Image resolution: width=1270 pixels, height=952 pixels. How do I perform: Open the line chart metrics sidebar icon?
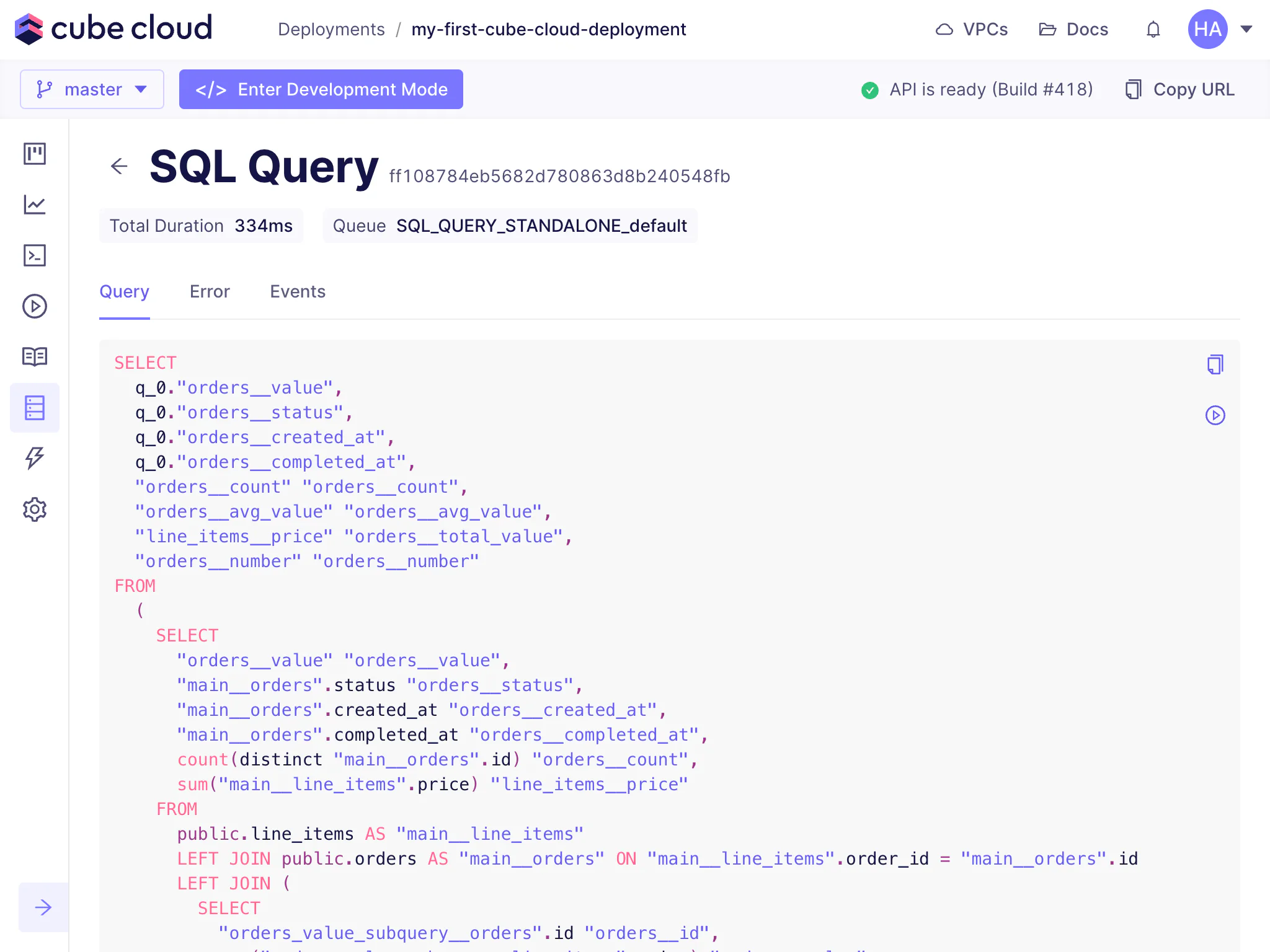point(35,205)
